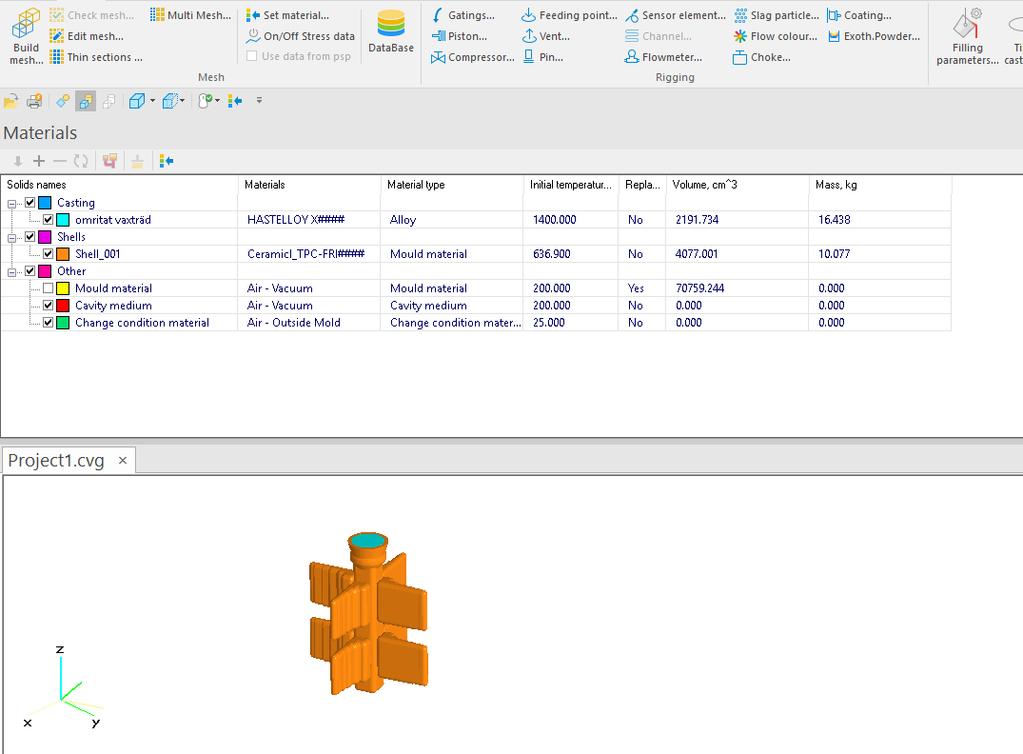Image resolution: width=1023 pixels, height=754 pixels.
Task: Click the open project folder icon
Action: tap(11, 101)
